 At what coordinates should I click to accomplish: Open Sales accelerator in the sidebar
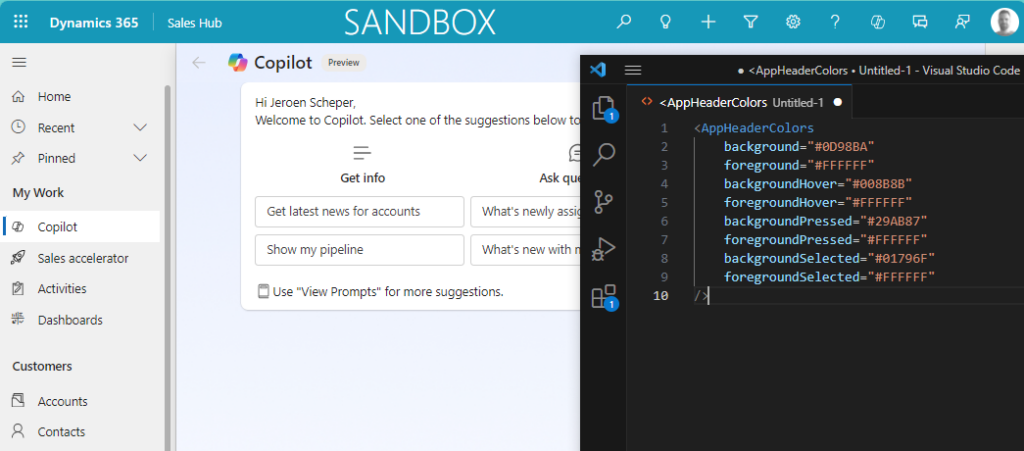[81, 258]
